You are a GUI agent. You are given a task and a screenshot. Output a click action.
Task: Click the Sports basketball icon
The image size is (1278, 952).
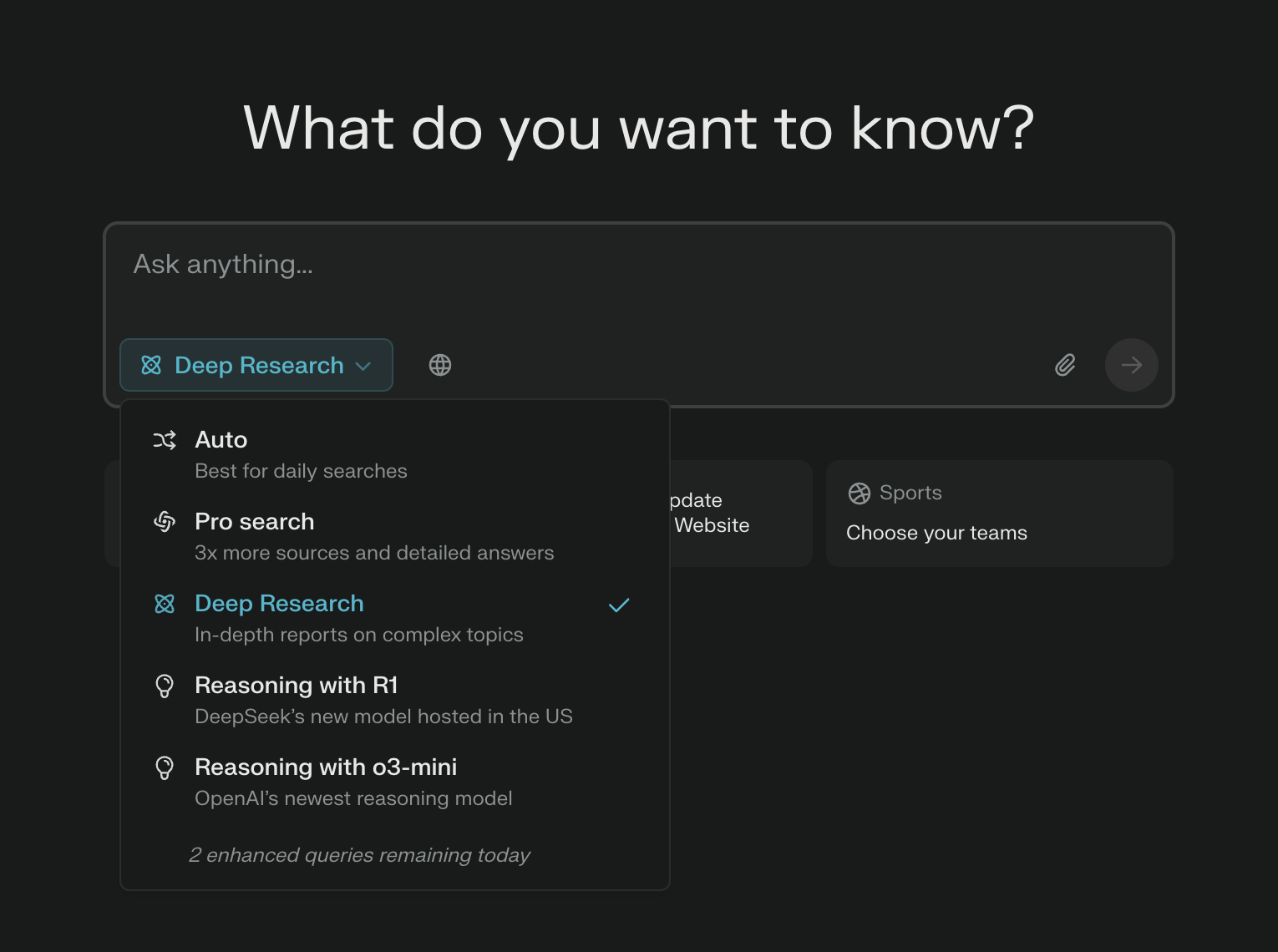coord(860,494)
